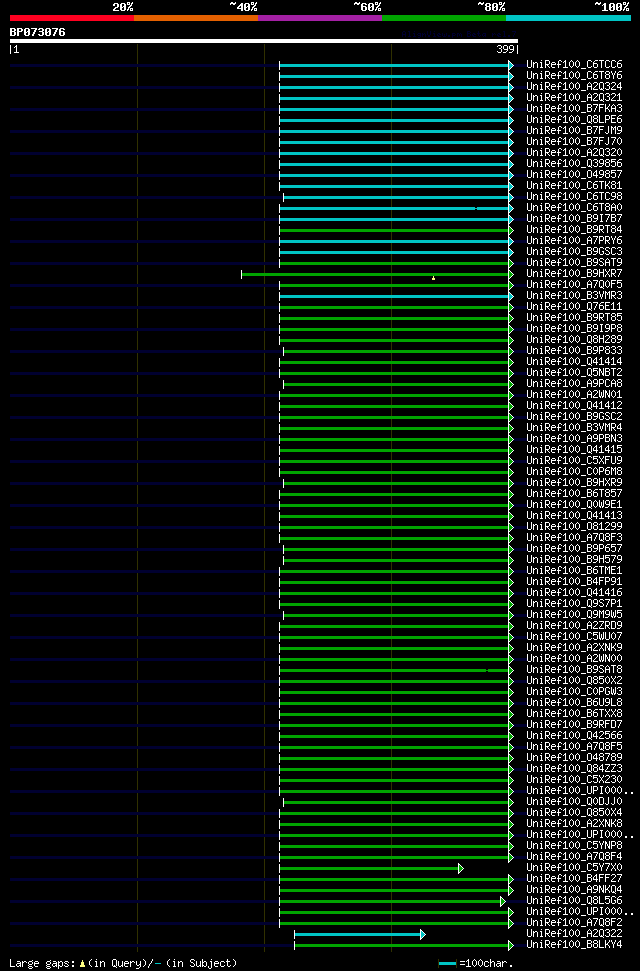The image size is (640, 971).
Task: Select the white BP073076 query sequence bar
Action: pos(263,41)
